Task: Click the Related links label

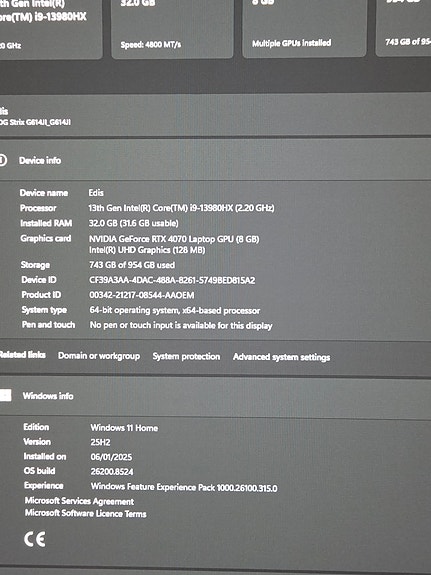Action: (x=23, y=355)
